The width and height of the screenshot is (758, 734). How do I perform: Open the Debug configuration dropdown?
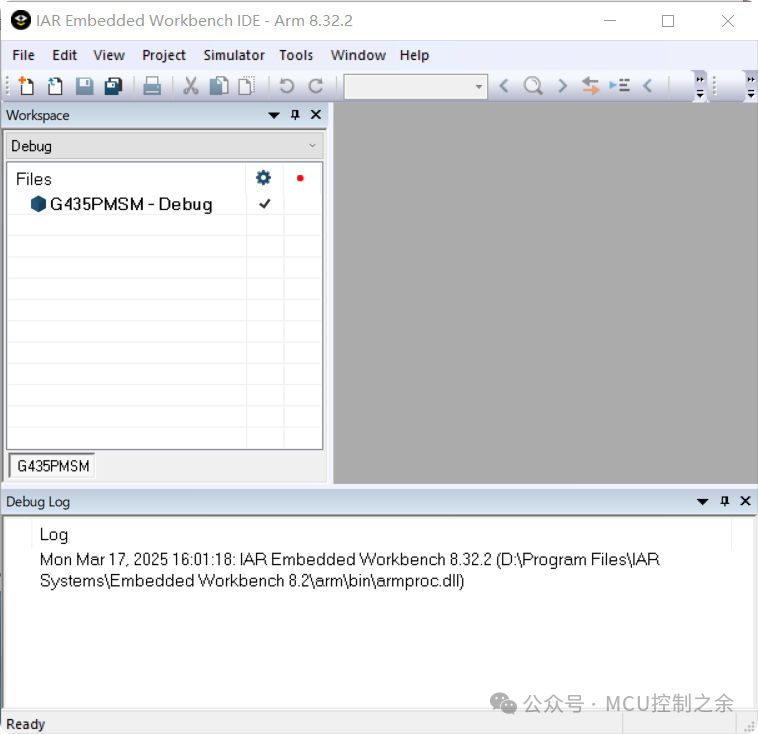pyautogui.click(x=164, y=146)
